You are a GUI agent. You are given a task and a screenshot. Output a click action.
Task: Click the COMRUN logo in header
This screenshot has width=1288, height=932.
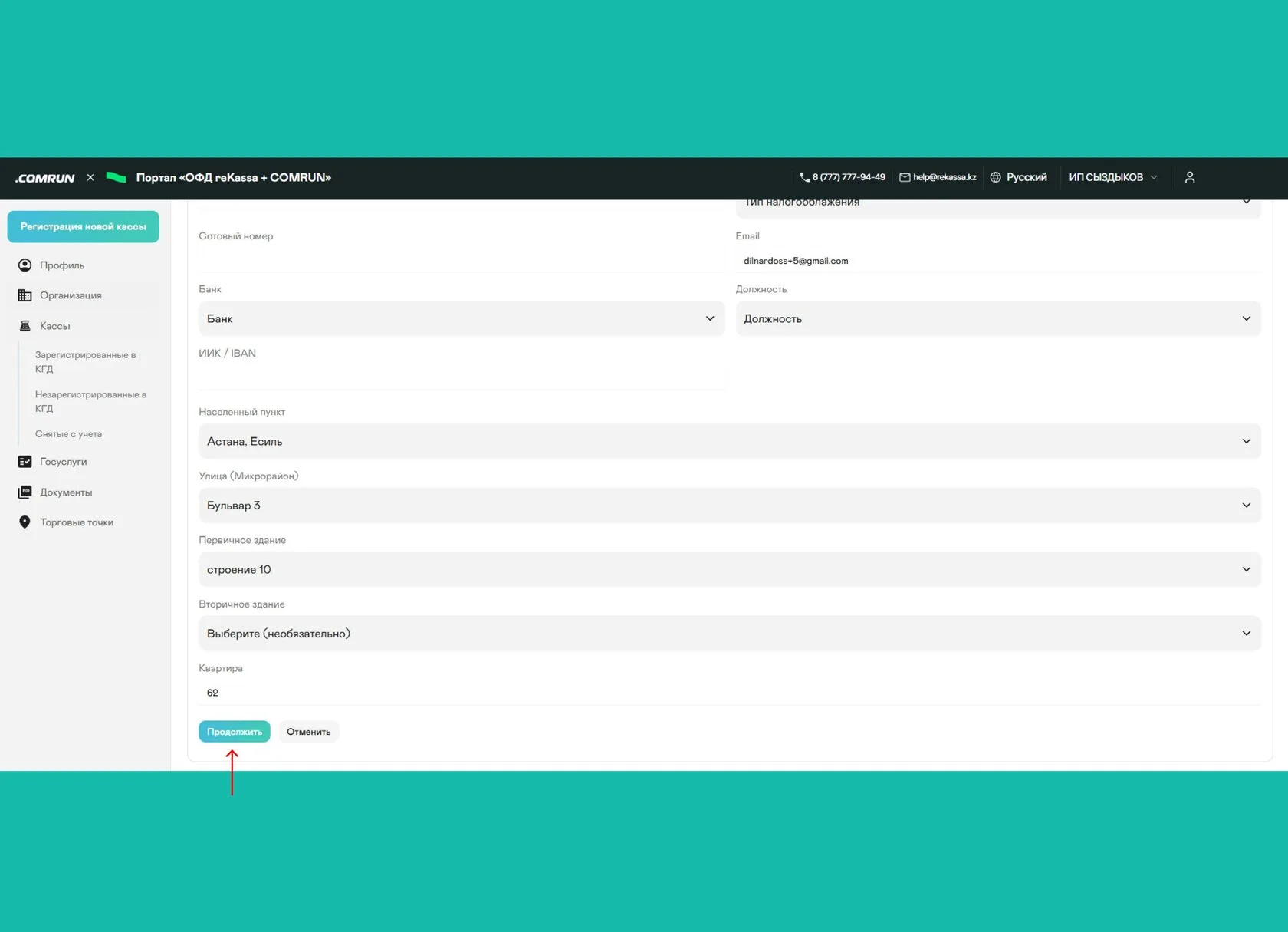(45, 178)
